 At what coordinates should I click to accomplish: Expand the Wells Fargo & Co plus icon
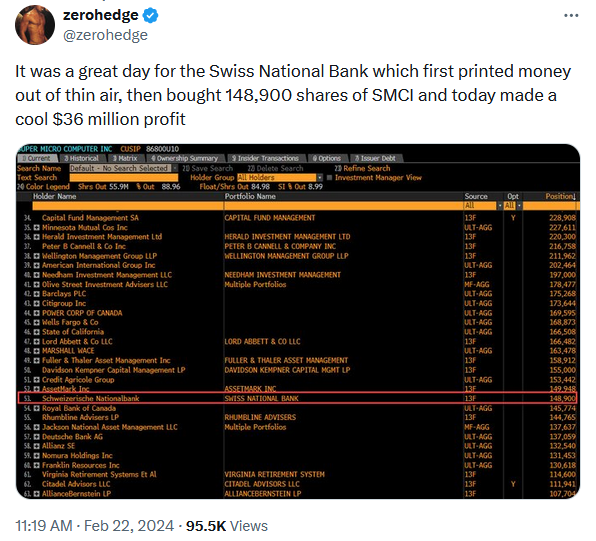36,322
